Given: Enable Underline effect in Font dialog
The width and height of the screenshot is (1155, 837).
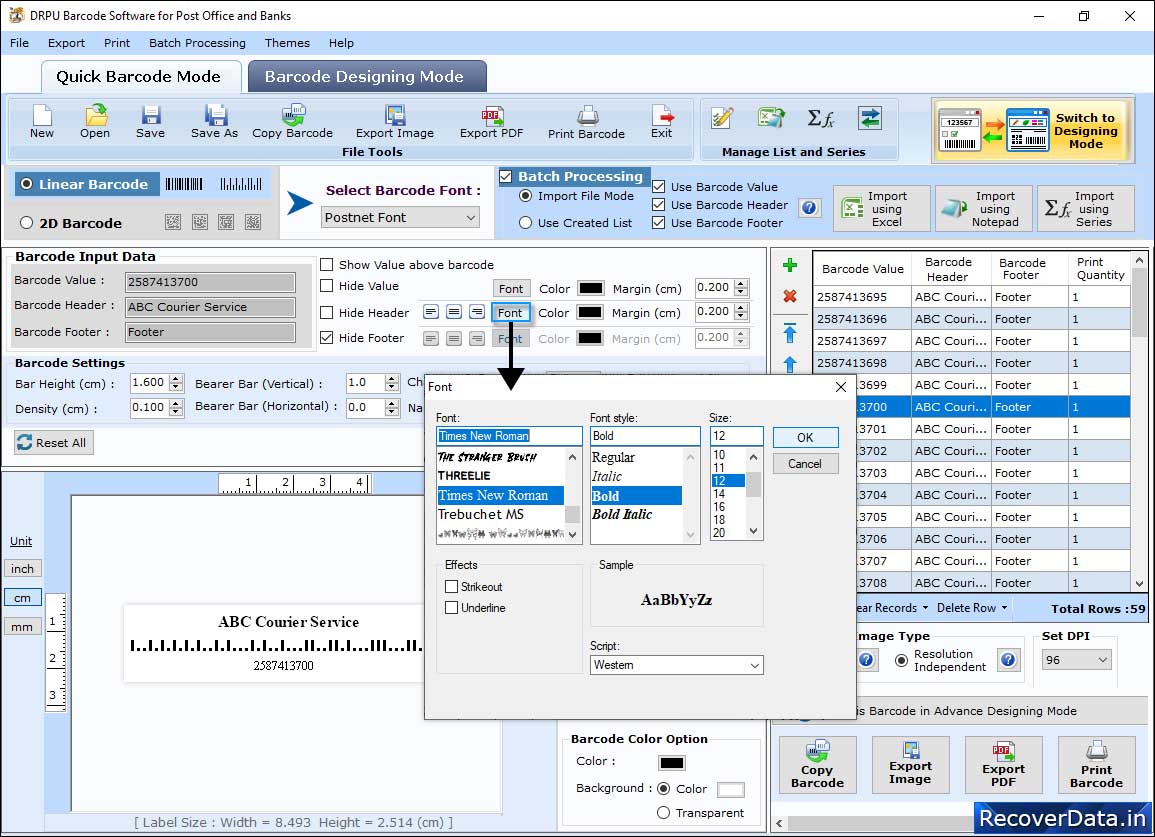Looking at the screenshot, I should click(x=452, y=608).
